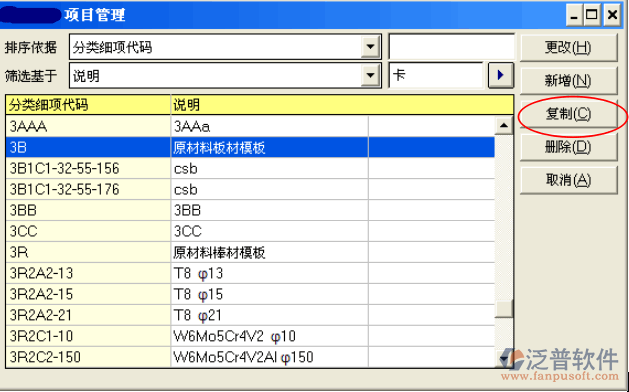This screenshot has width=629, height=392.
Task: Click the empty sort search field
Action: [x=452, y=47]
